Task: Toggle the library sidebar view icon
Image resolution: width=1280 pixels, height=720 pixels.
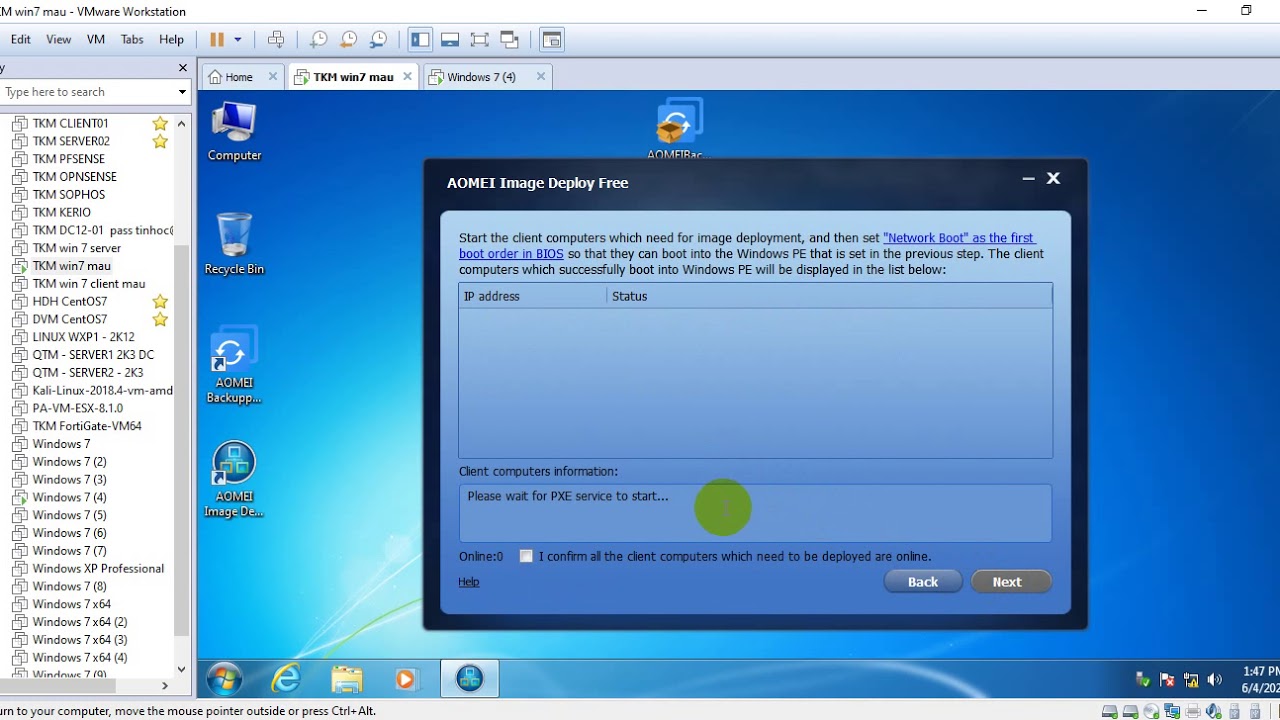Action: tap(420, 40)
